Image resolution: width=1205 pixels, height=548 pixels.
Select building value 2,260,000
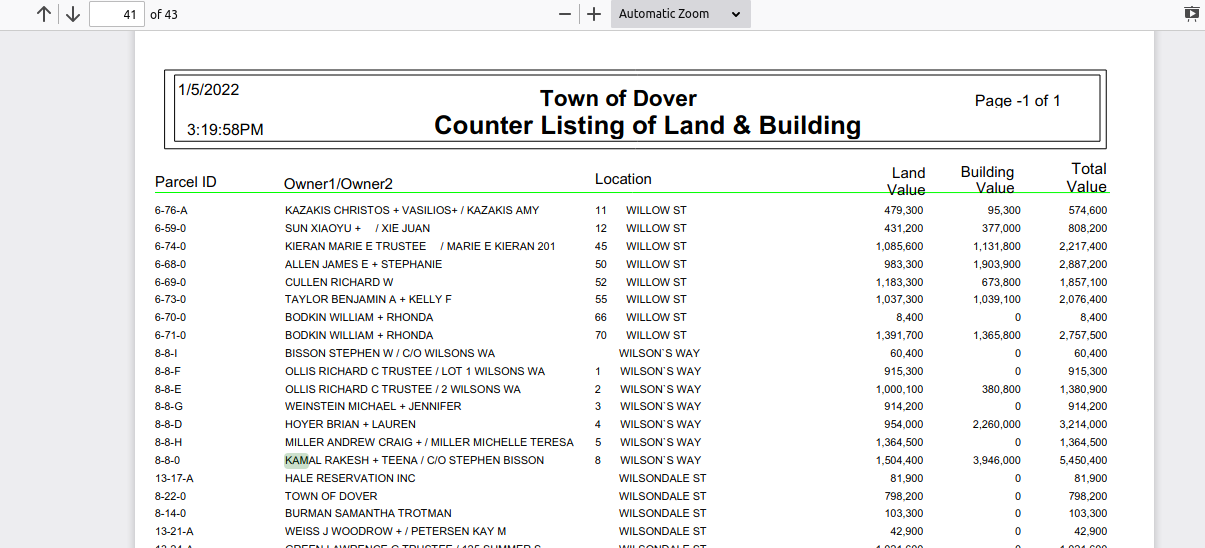point(997,425)
